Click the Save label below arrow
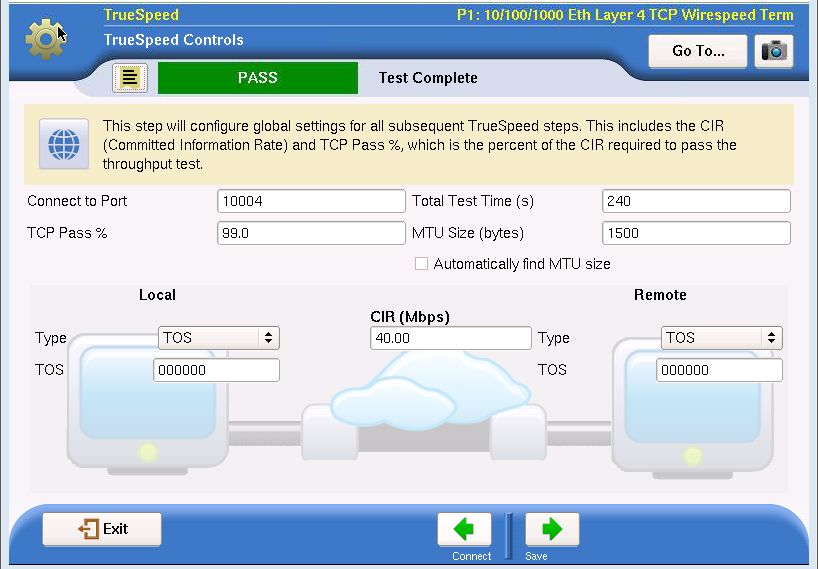 (536, 556)
